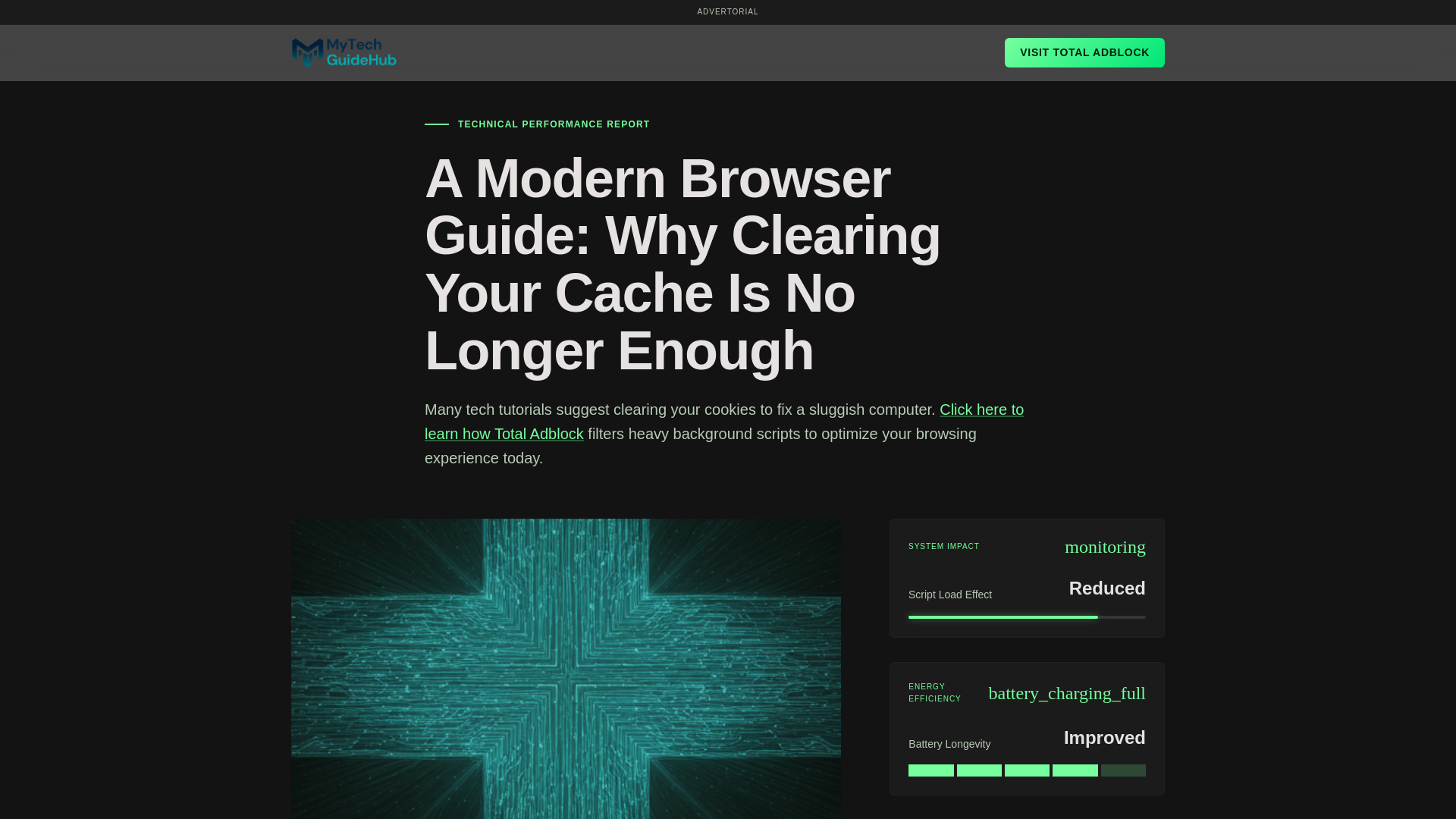Click the article headline 'A Modern Browser Guide'
Image resolution: width=1456 pixels, height=819 pixels.
click(x=682, y=264)
